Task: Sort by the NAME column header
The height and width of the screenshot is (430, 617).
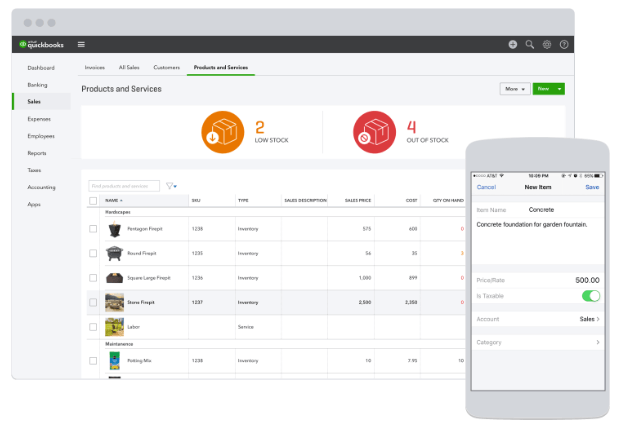Action: (x=114, y=201)
